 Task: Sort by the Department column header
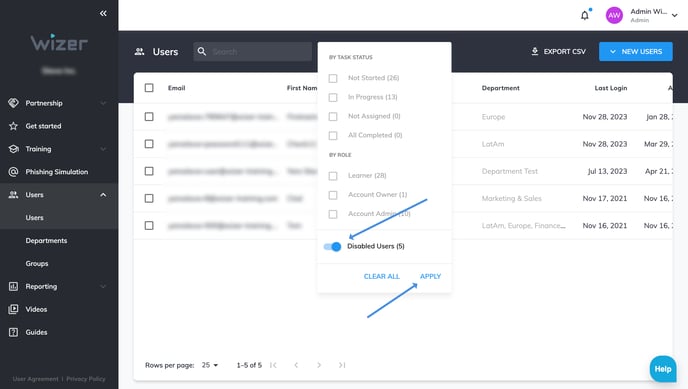tap(501, 88)
